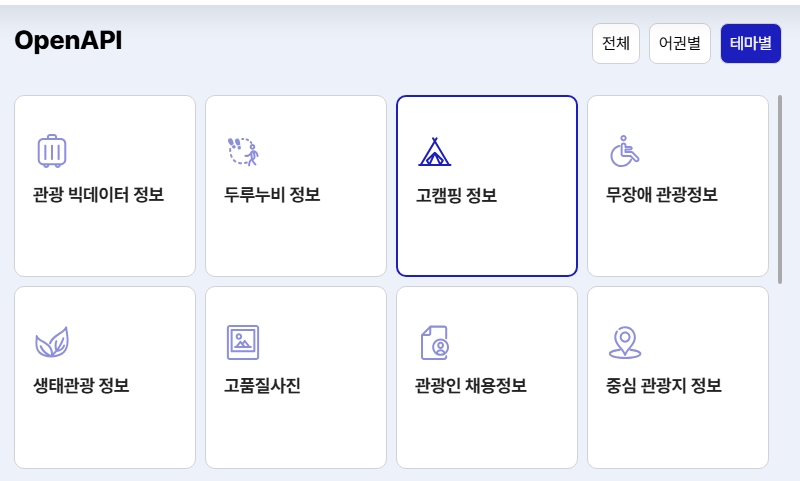Click the wheelchair icon for barrier-free tourism
Image resolution: width=800 pixels, height=481 pixels.
(x=625, y=151)
